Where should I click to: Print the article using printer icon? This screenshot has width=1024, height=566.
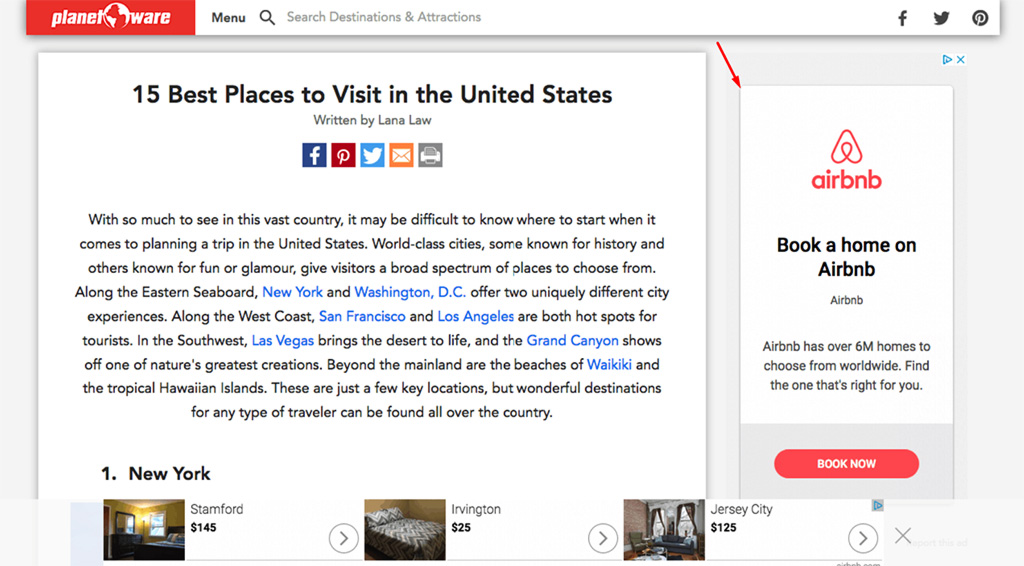click(430, 155)
